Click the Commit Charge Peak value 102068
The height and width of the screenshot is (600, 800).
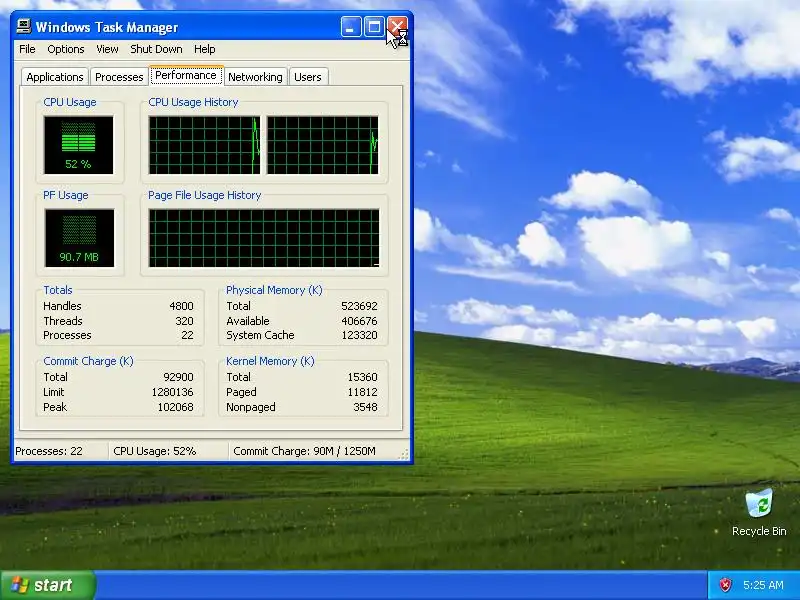click(176, 407)
